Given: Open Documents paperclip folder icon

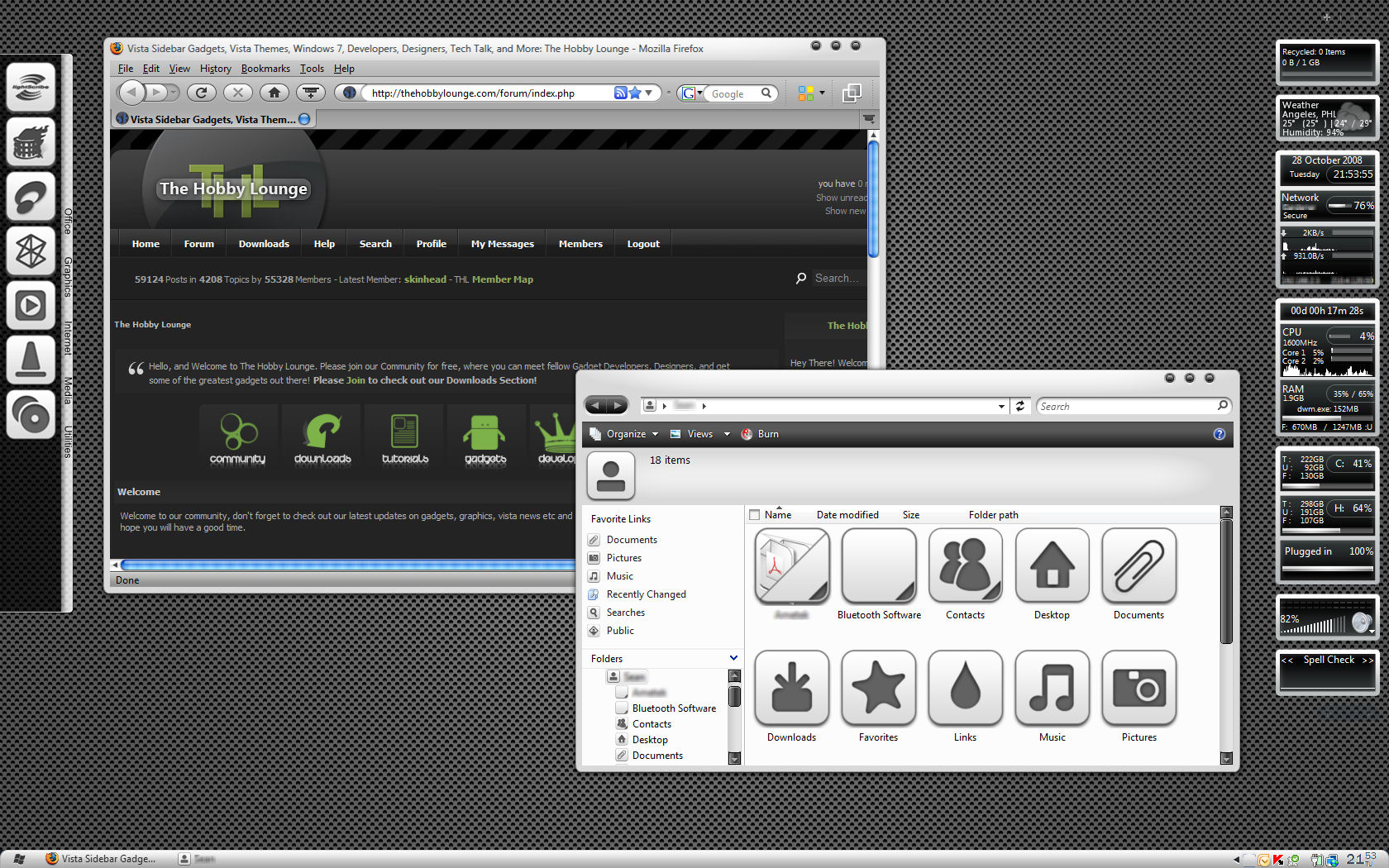Looking at the screenshot, I should 1139,567.
